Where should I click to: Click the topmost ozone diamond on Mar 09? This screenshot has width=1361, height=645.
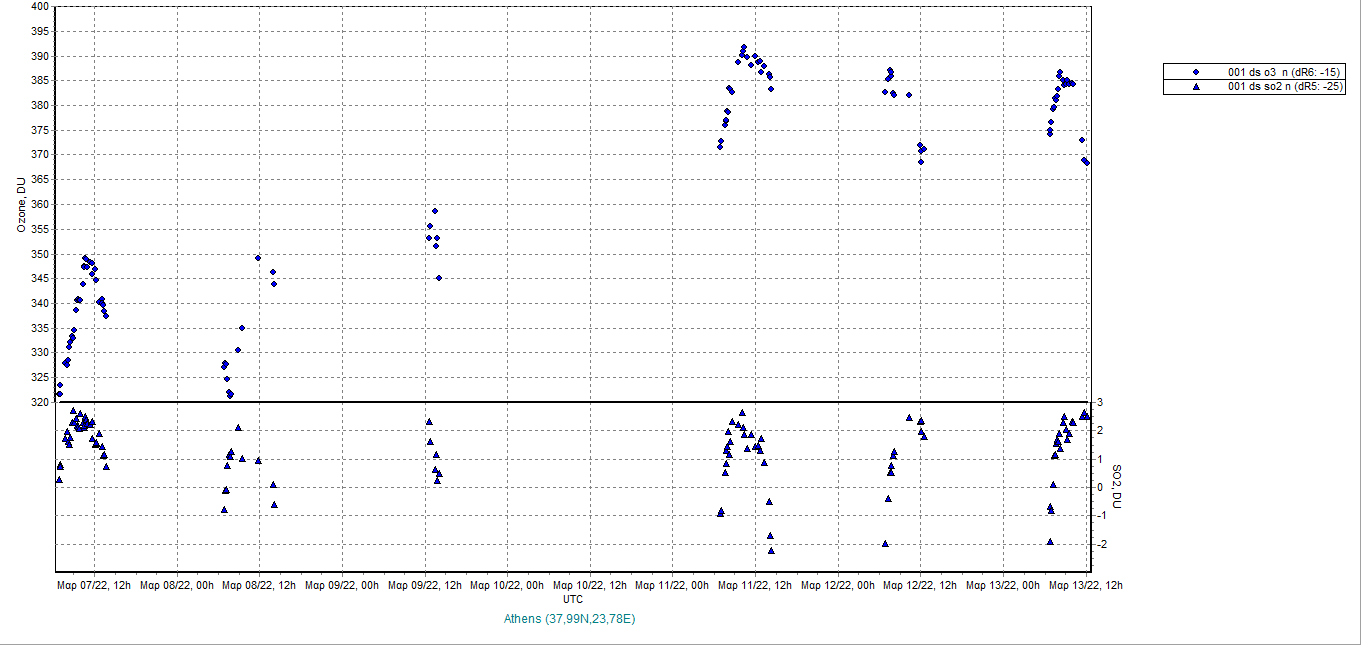(435, 211)
